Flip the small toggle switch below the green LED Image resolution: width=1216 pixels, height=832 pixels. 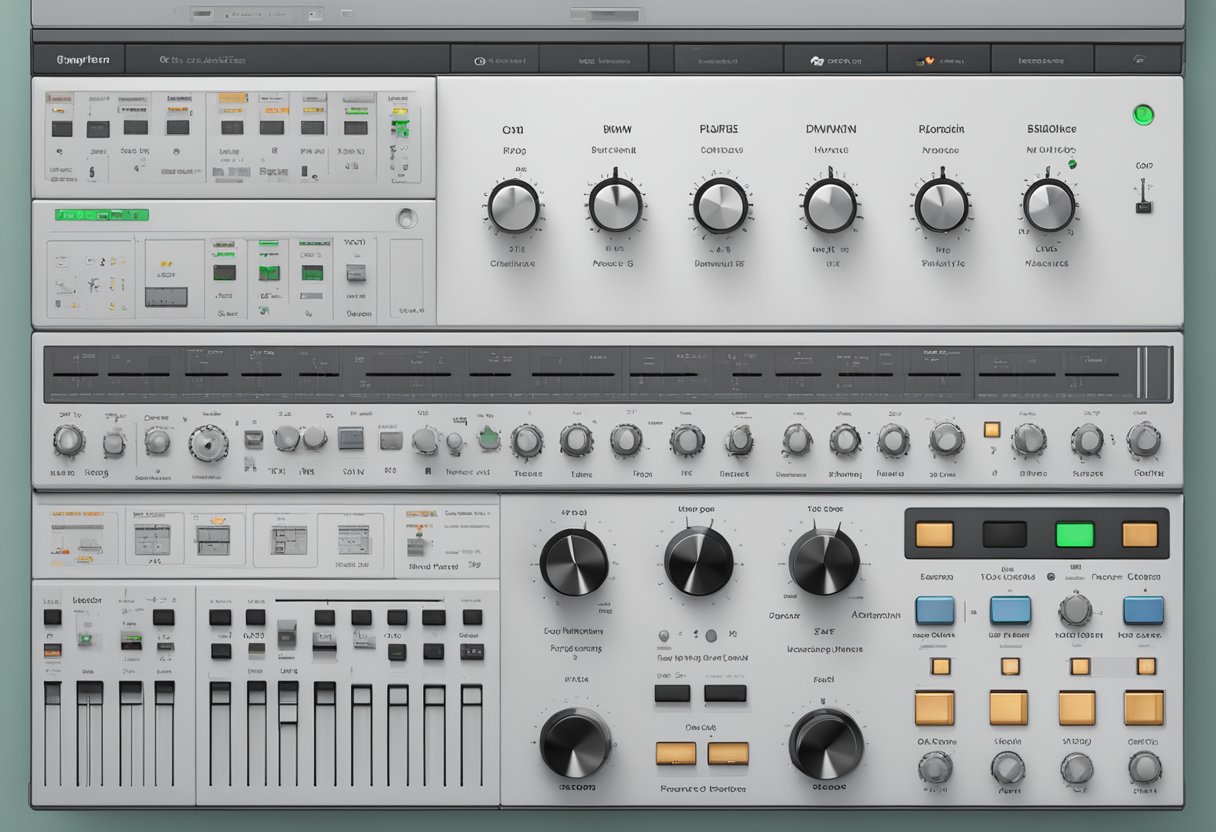pos(1143,196)
